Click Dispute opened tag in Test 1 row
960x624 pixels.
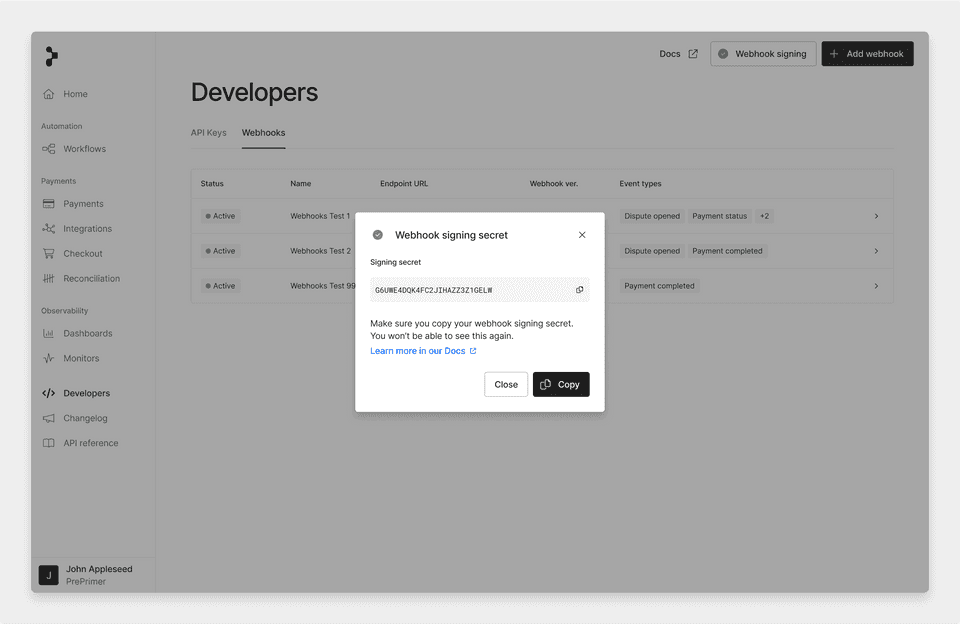click(652, 216)
